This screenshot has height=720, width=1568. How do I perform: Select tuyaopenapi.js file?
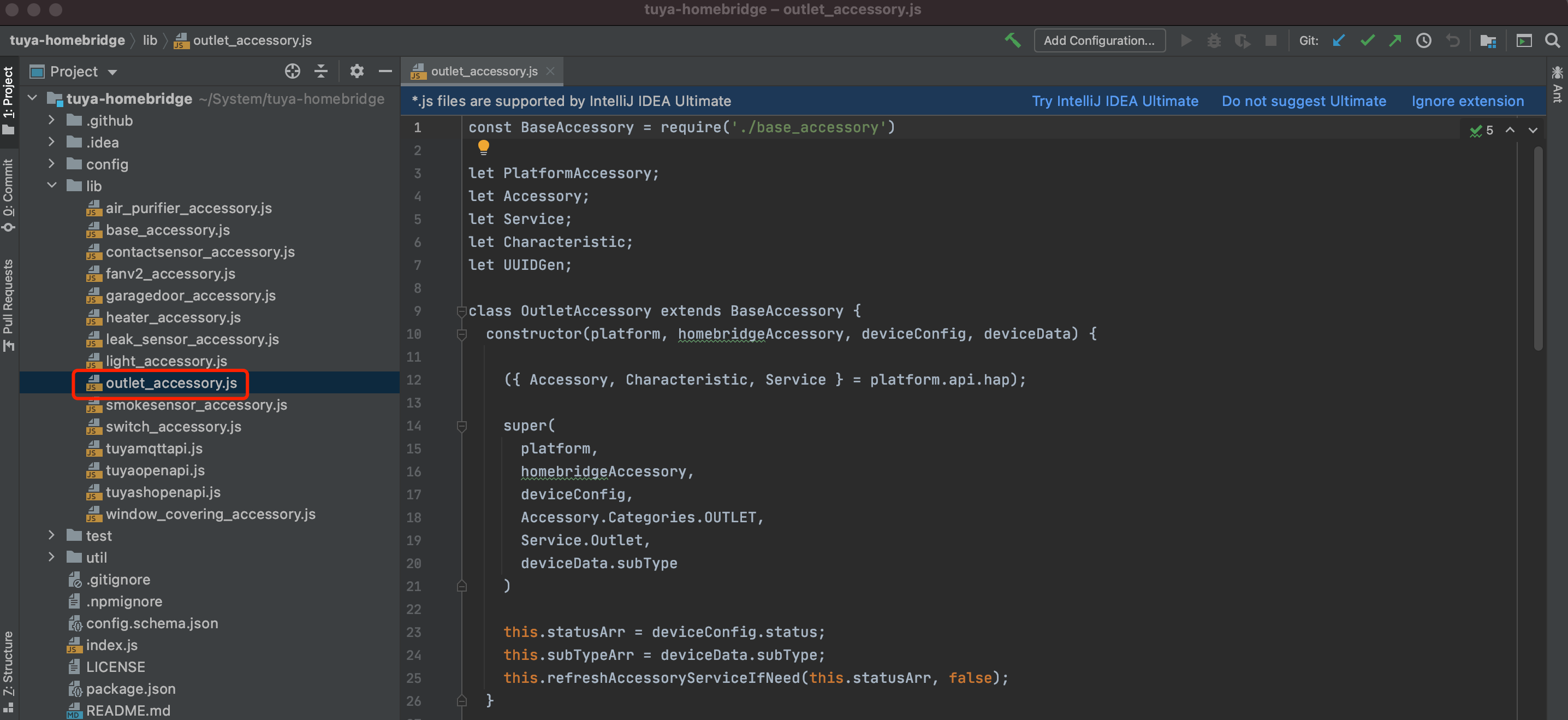point(155,470)
